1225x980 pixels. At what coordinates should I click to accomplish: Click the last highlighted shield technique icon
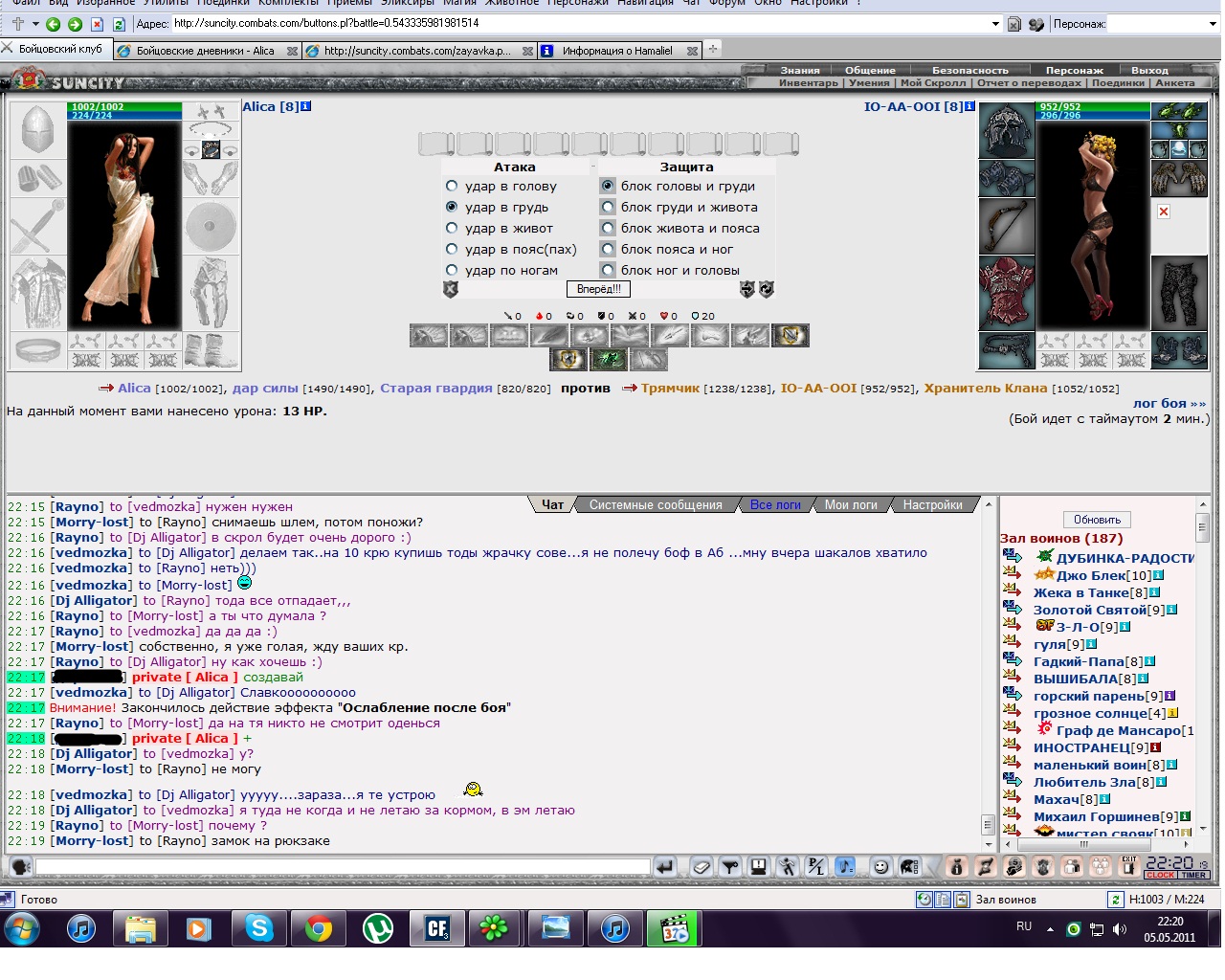click(791, 335)
